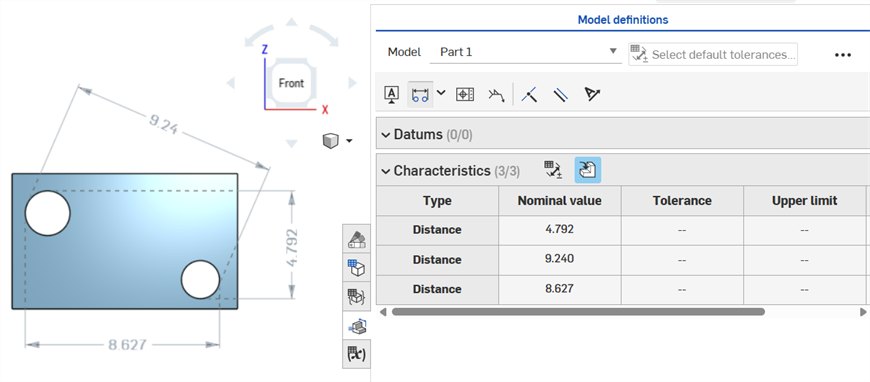Click the view cube right arrow

click(352, 83)
